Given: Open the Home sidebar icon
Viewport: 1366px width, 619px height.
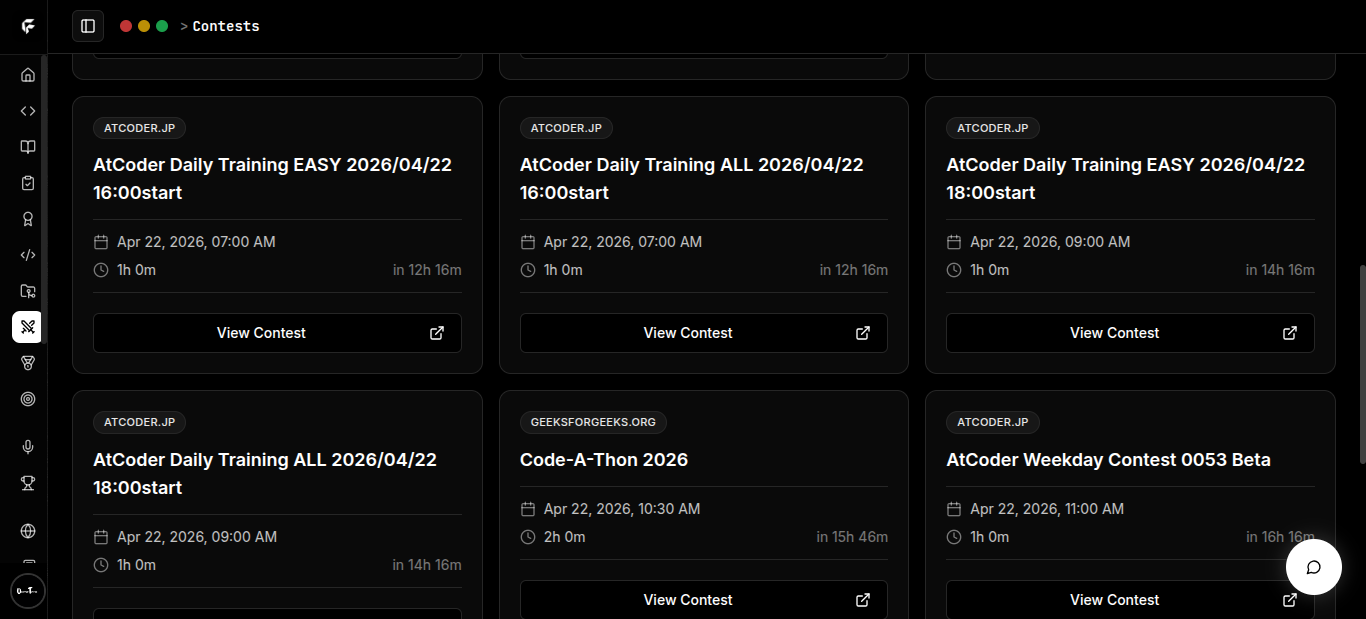Looking at the screenshot, I should (28, 75).
